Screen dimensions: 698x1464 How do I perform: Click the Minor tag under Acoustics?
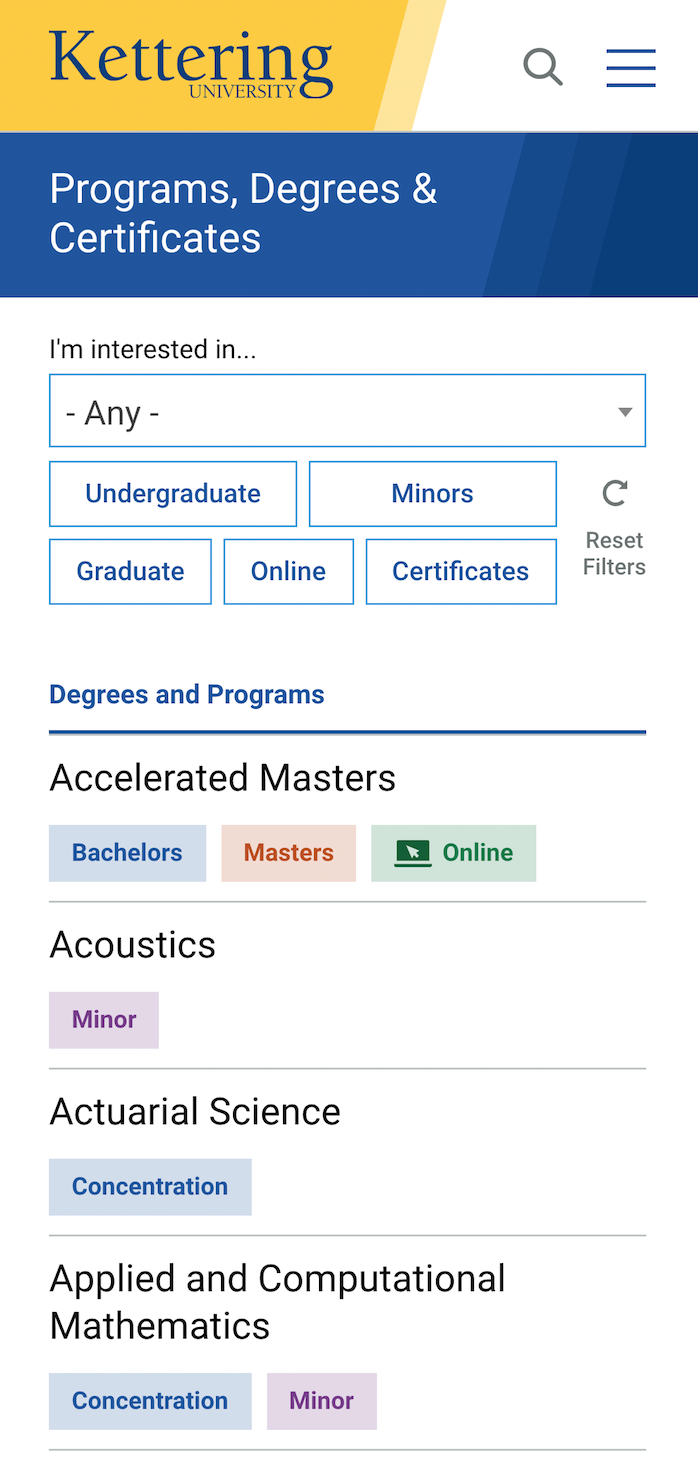click(x=103, y=1019)
